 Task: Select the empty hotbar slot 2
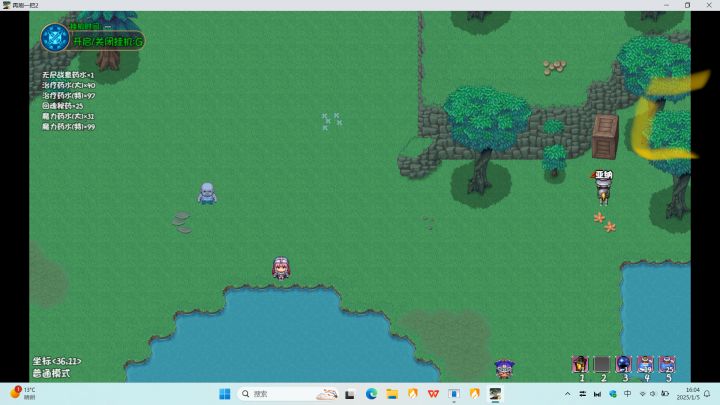click(x=602, y=364)
